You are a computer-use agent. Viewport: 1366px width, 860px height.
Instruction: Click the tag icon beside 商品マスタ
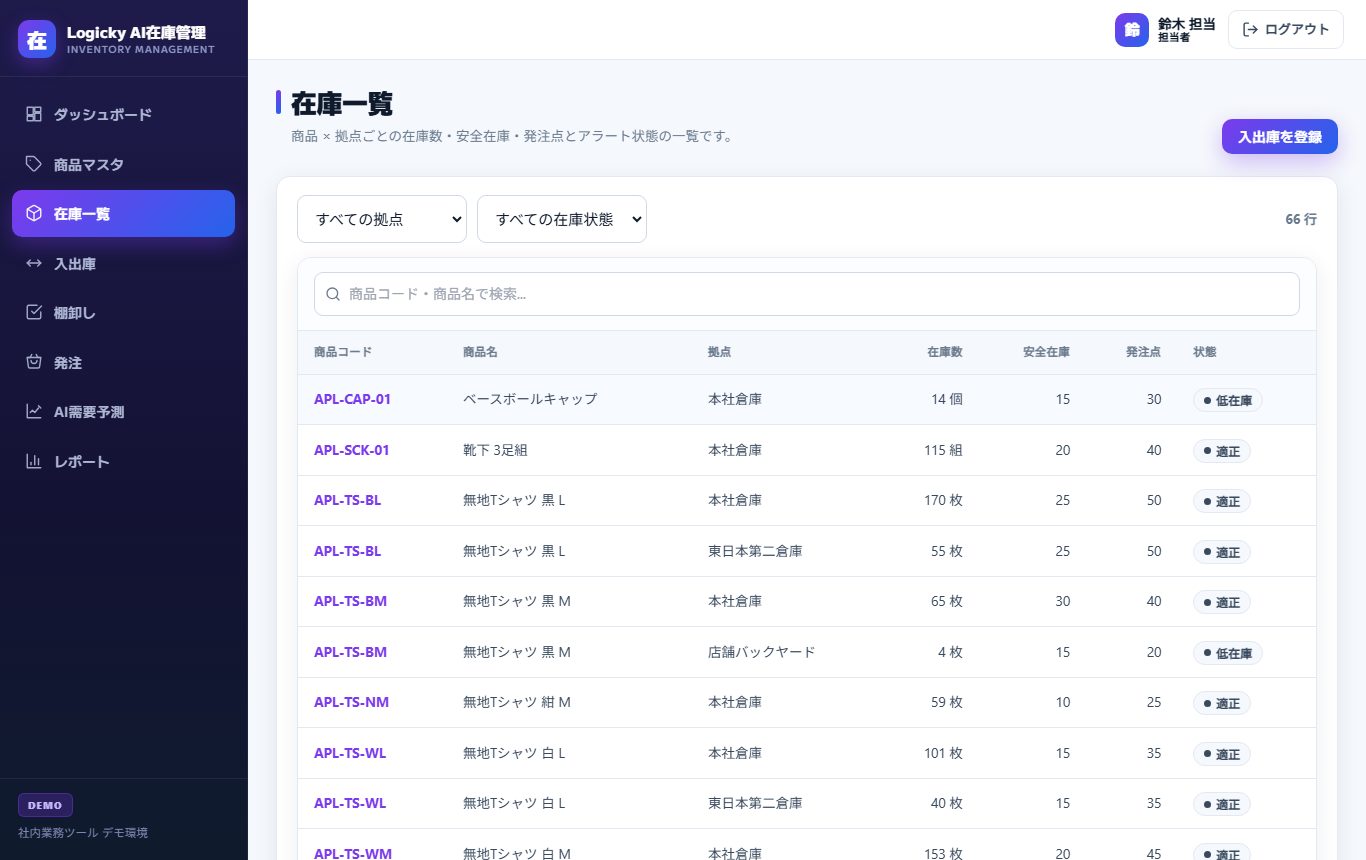click(34, 164)
